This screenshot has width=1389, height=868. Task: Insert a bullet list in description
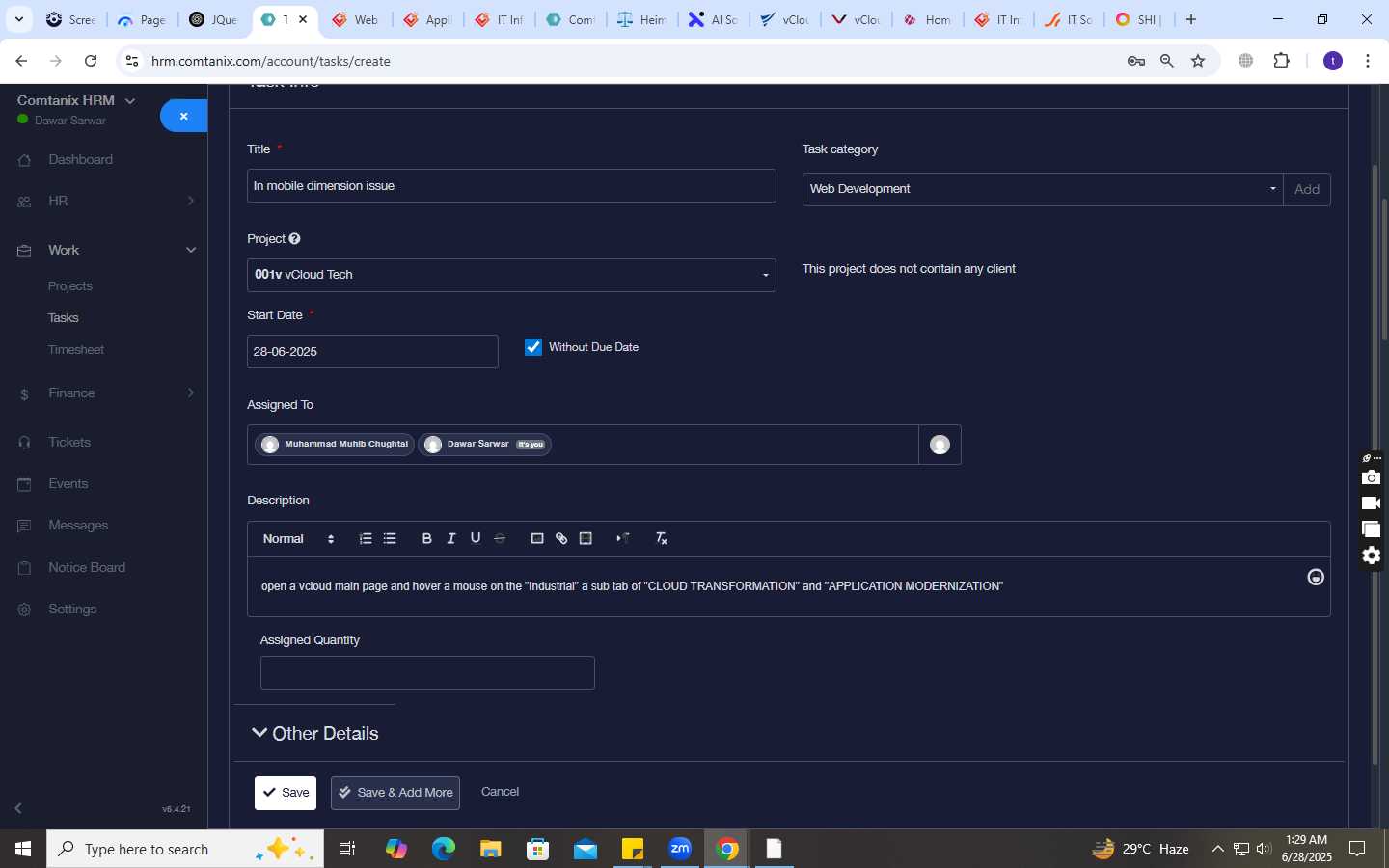(390, 538)
